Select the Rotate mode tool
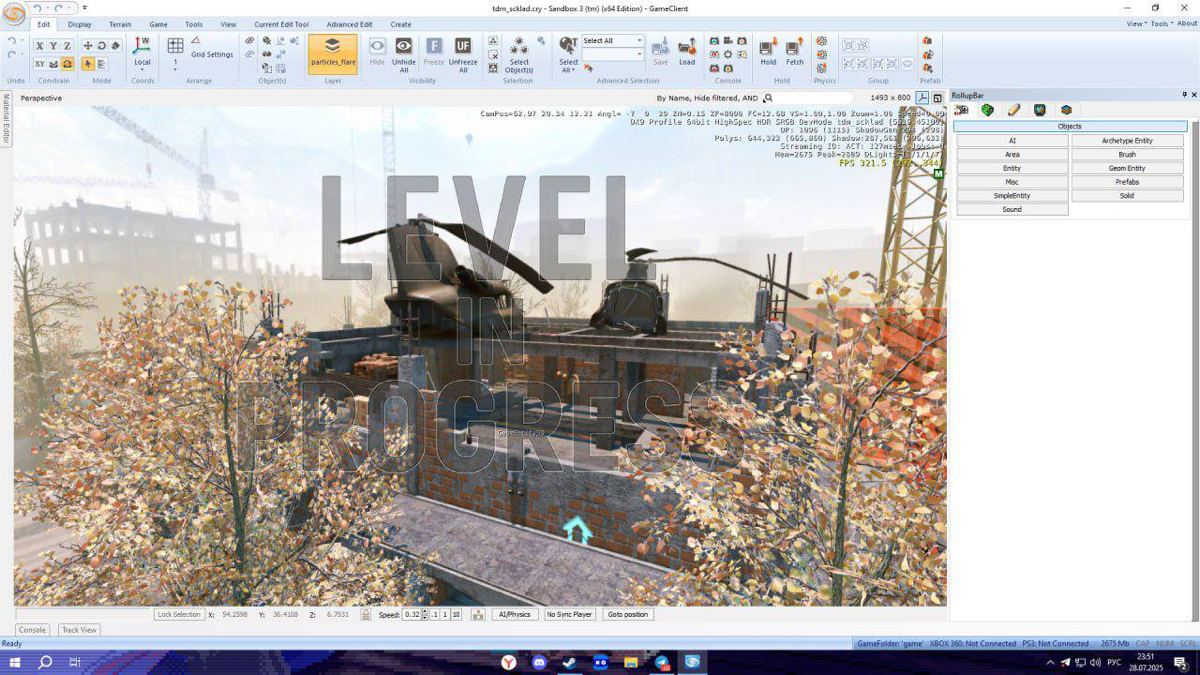The width and height of the screenshot is (1200, 675). 101,46
